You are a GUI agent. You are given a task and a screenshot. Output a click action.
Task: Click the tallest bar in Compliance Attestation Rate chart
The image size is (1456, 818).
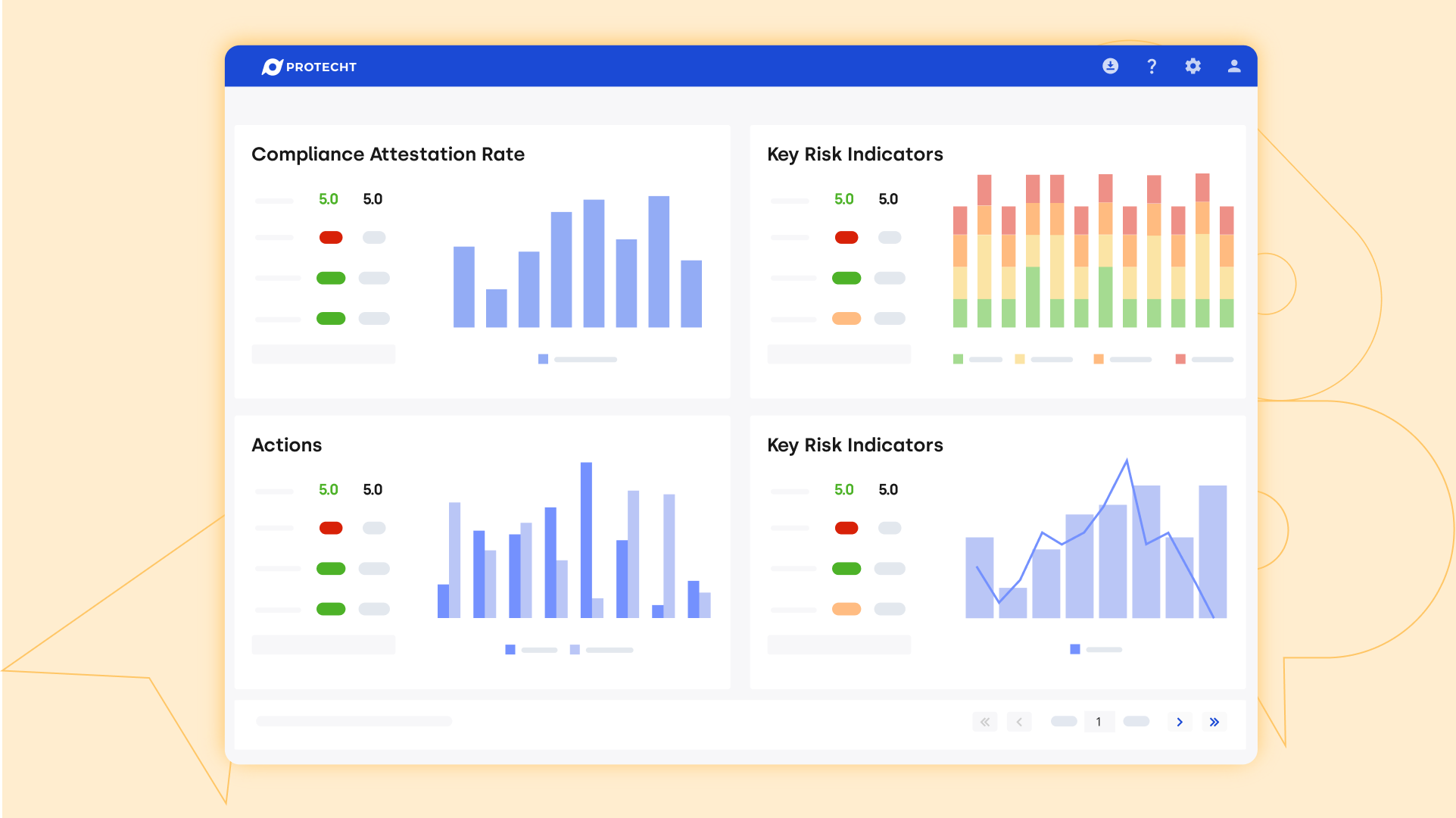pyautogui.click(x=657, y=261)
